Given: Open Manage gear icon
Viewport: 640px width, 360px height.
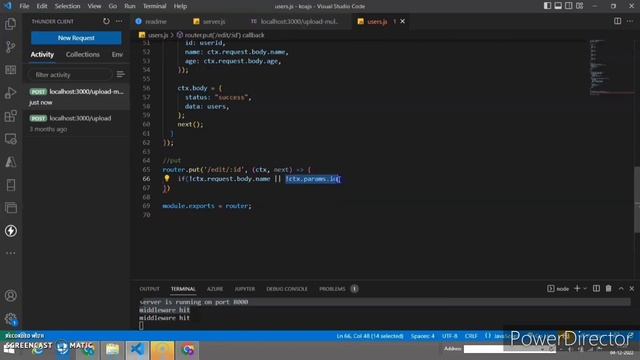Looking at the screenshot, I should coord(11,318).
